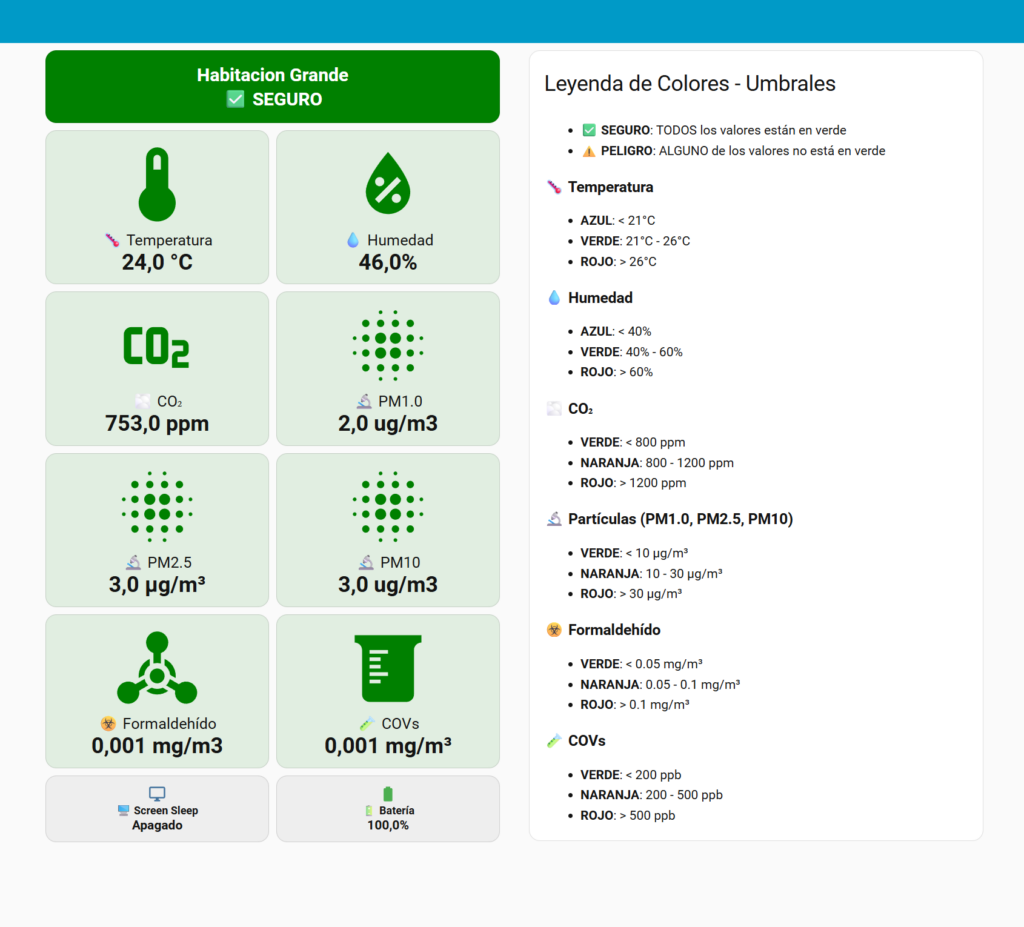Image resolution: width=1024 pixels, height=927 pixels.
Task: Click test tube emoji beside legend COVs heading
Action: 554,741
